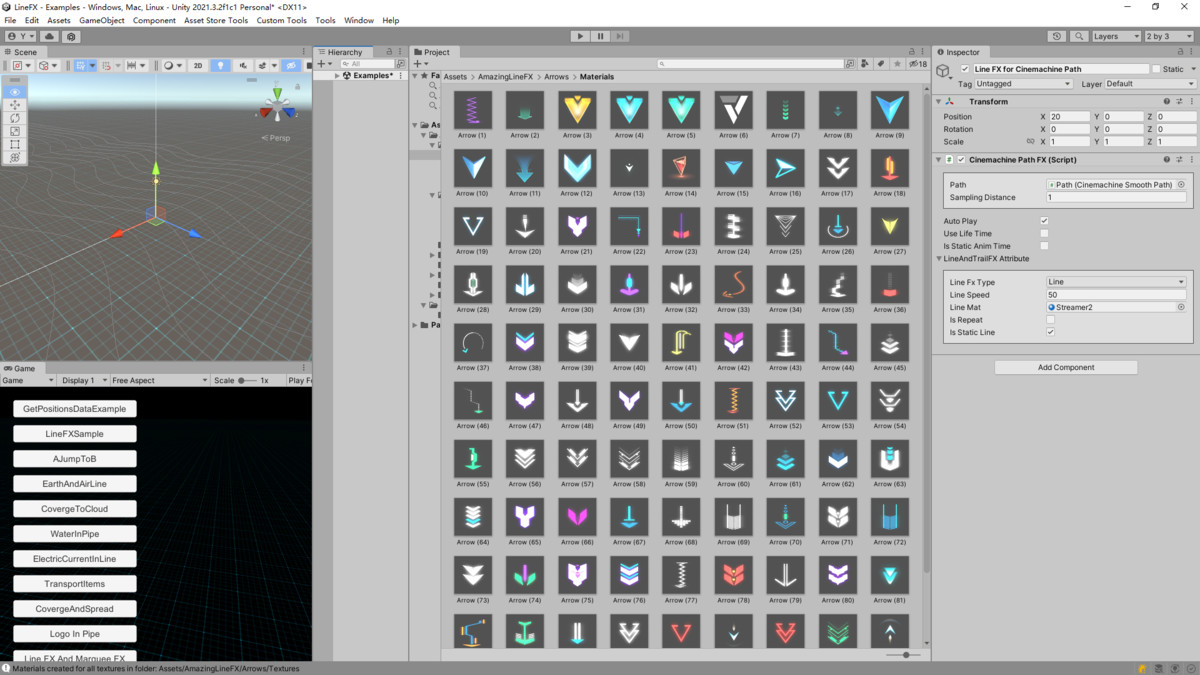Toggle scene lighting lightbulb icon

pyautogui.click(x=221, y=66)
